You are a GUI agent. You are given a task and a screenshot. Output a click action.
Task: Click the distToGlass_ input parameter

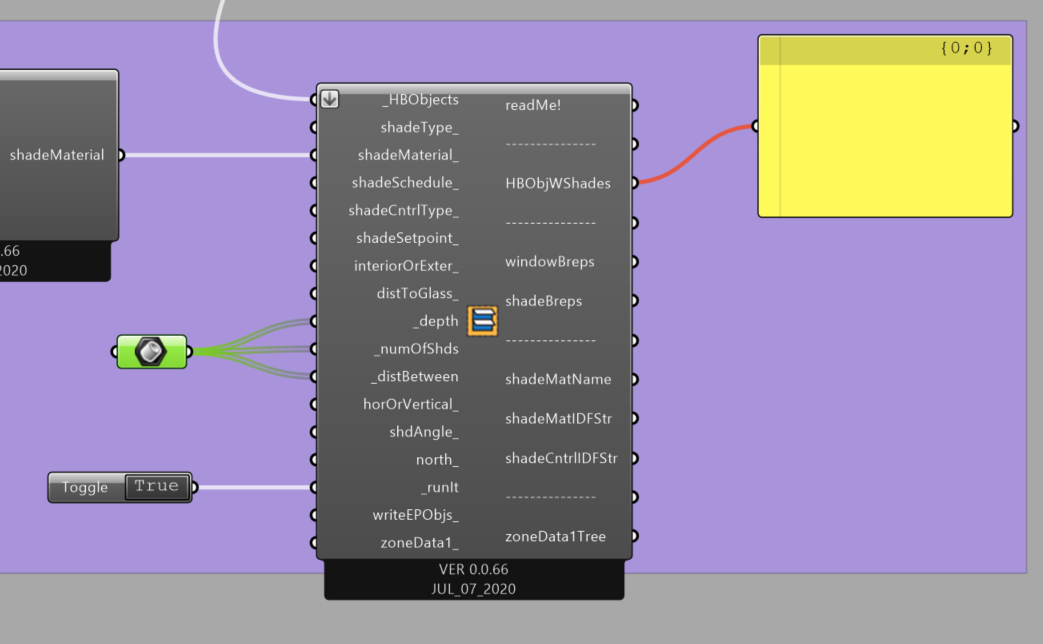point(417,293)
